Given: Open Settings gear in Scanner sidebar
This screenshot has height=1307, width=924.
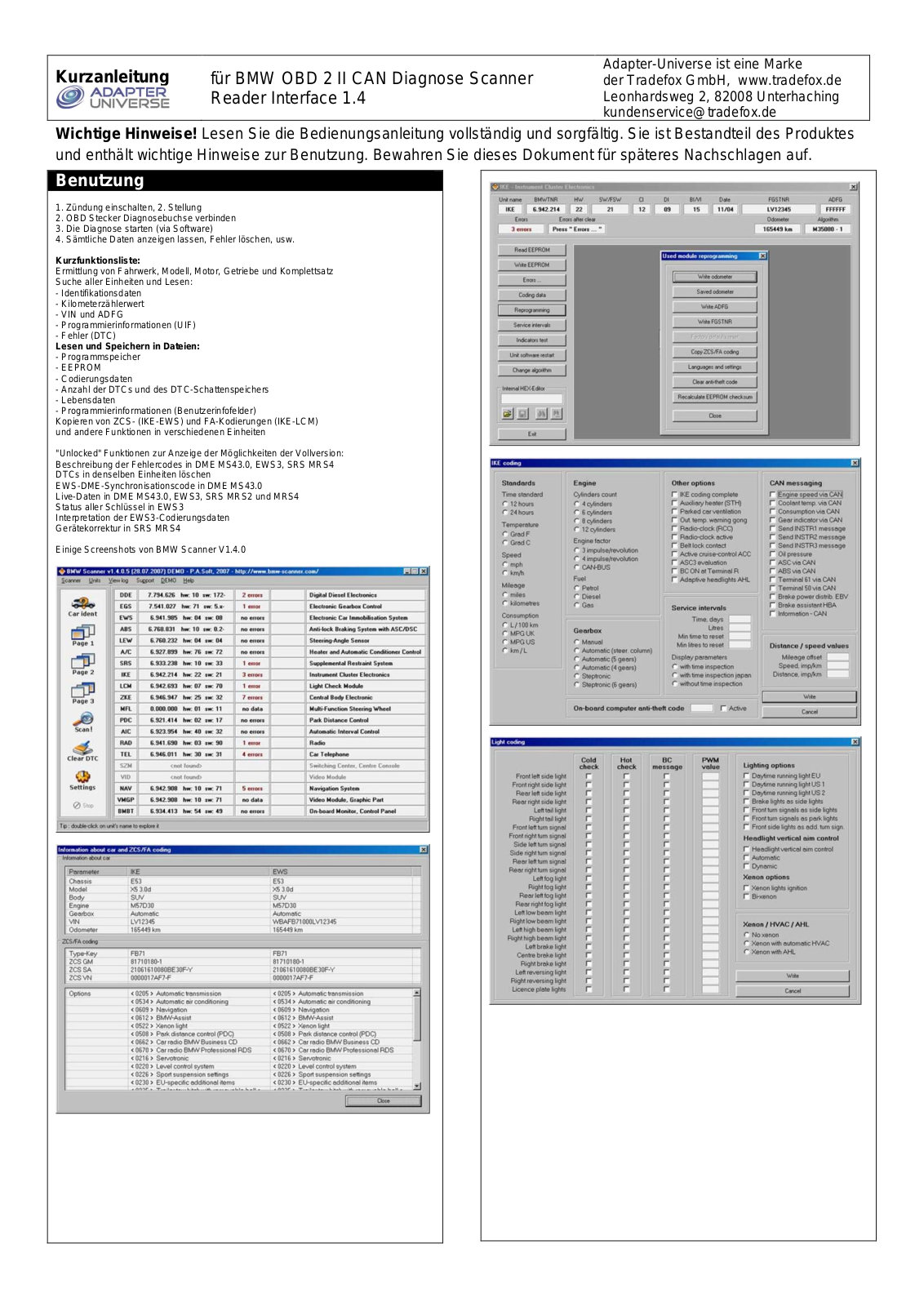Looking at the screenshot, I should [82, 780].
